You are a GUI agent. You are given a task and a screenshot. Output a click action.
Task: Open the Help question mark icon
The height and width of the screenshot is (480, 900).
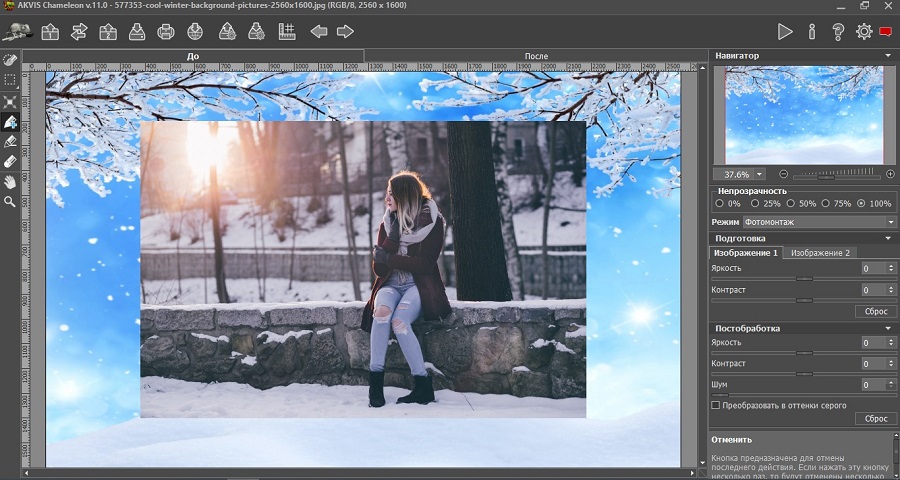click(x=838, y=32)
